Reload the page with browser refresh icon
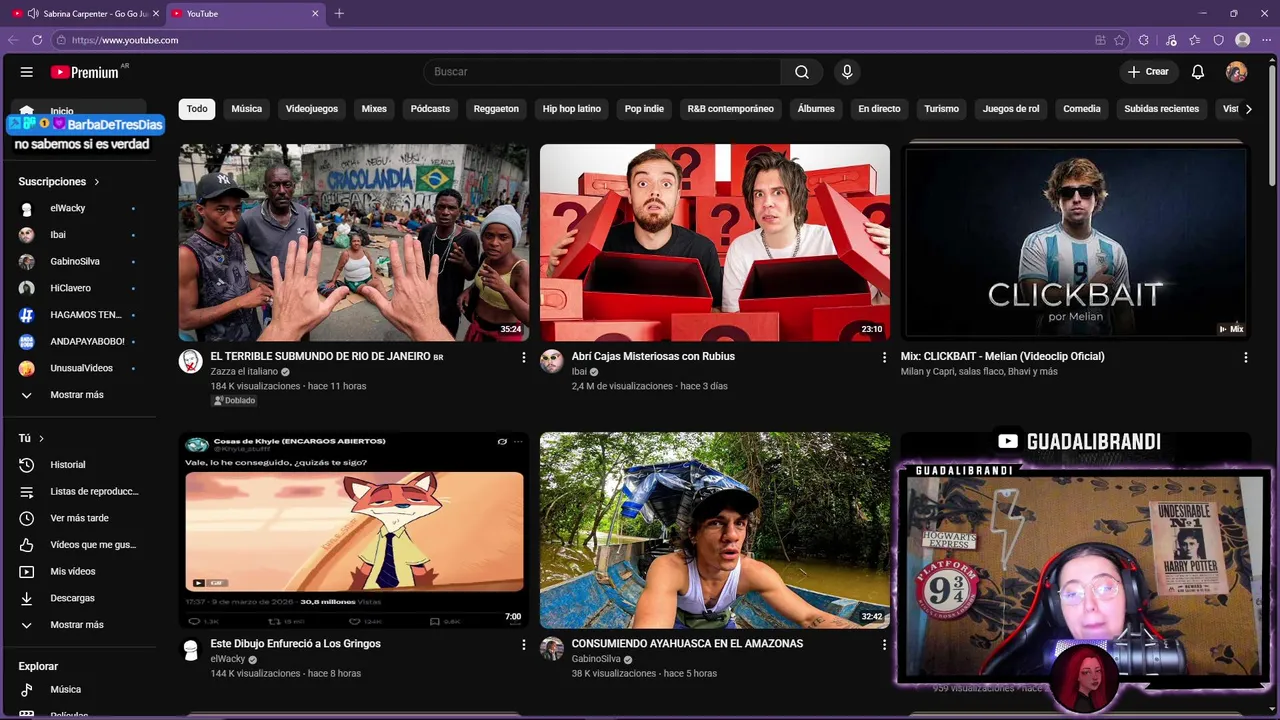1280x720 pixels. coord(37,40)
